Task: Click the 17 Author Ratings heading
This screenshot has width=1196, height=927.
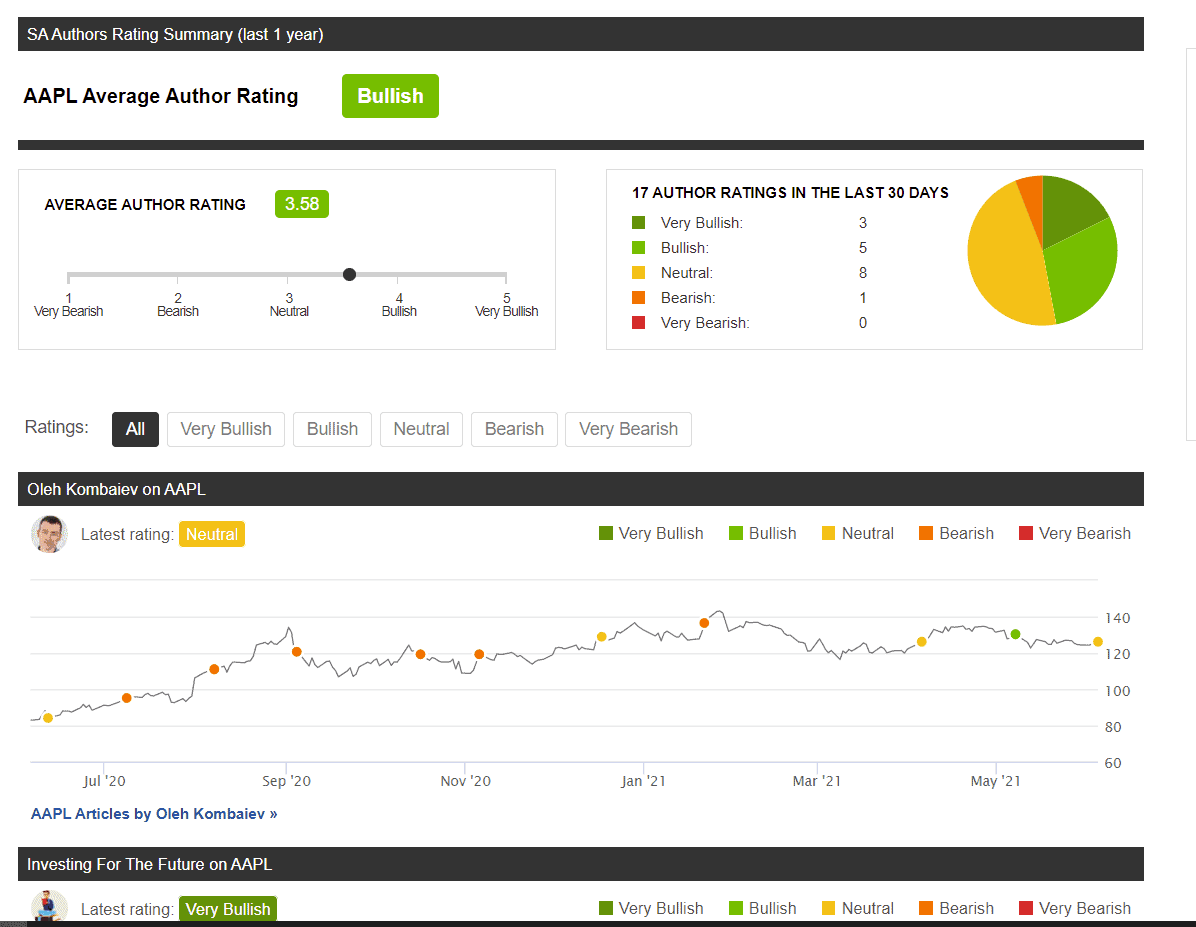Action: click(790, 192)
